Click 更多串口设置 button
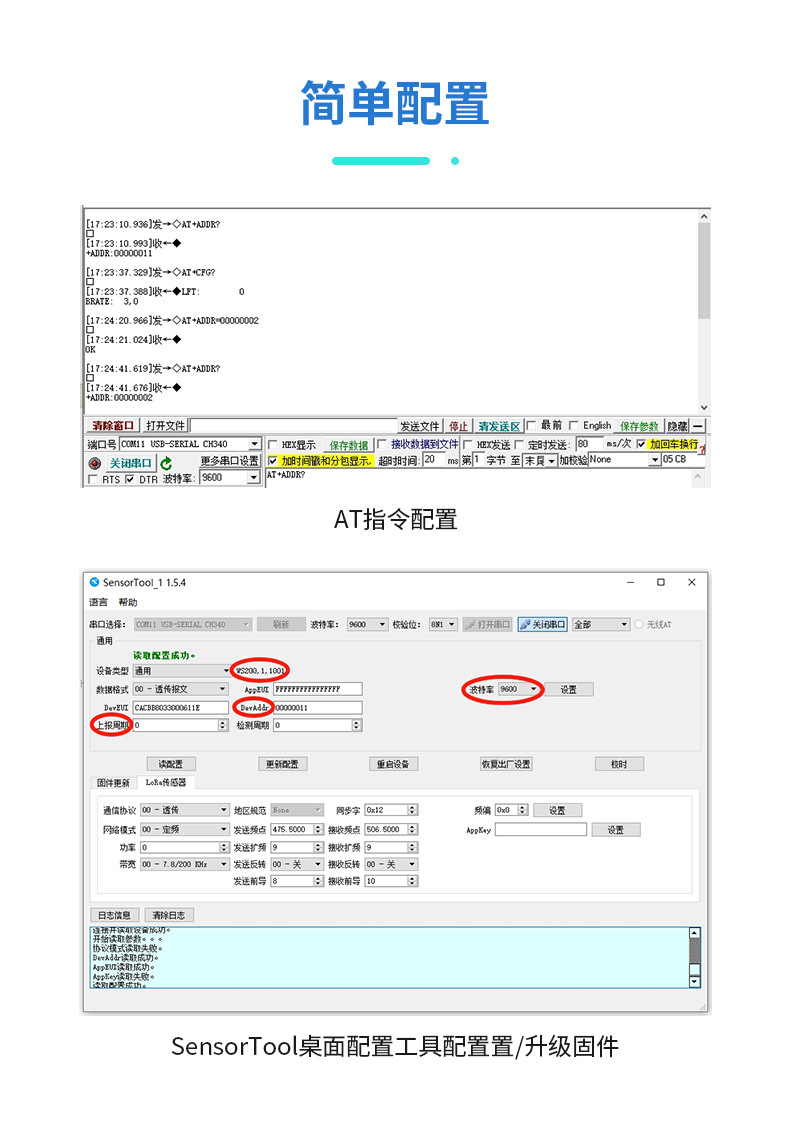The height and width of the screenshot is (1128, 790). (x=230, y=461)
